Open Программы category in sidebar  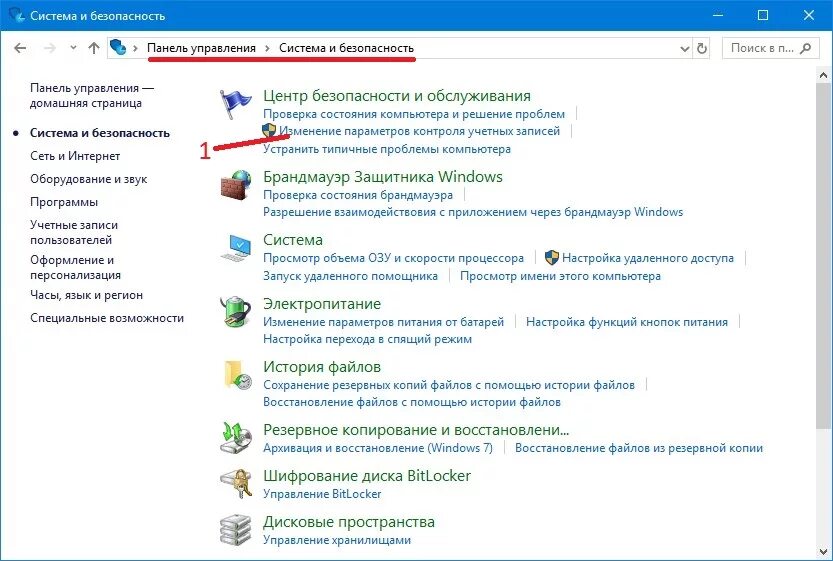(x=64, y=202)
